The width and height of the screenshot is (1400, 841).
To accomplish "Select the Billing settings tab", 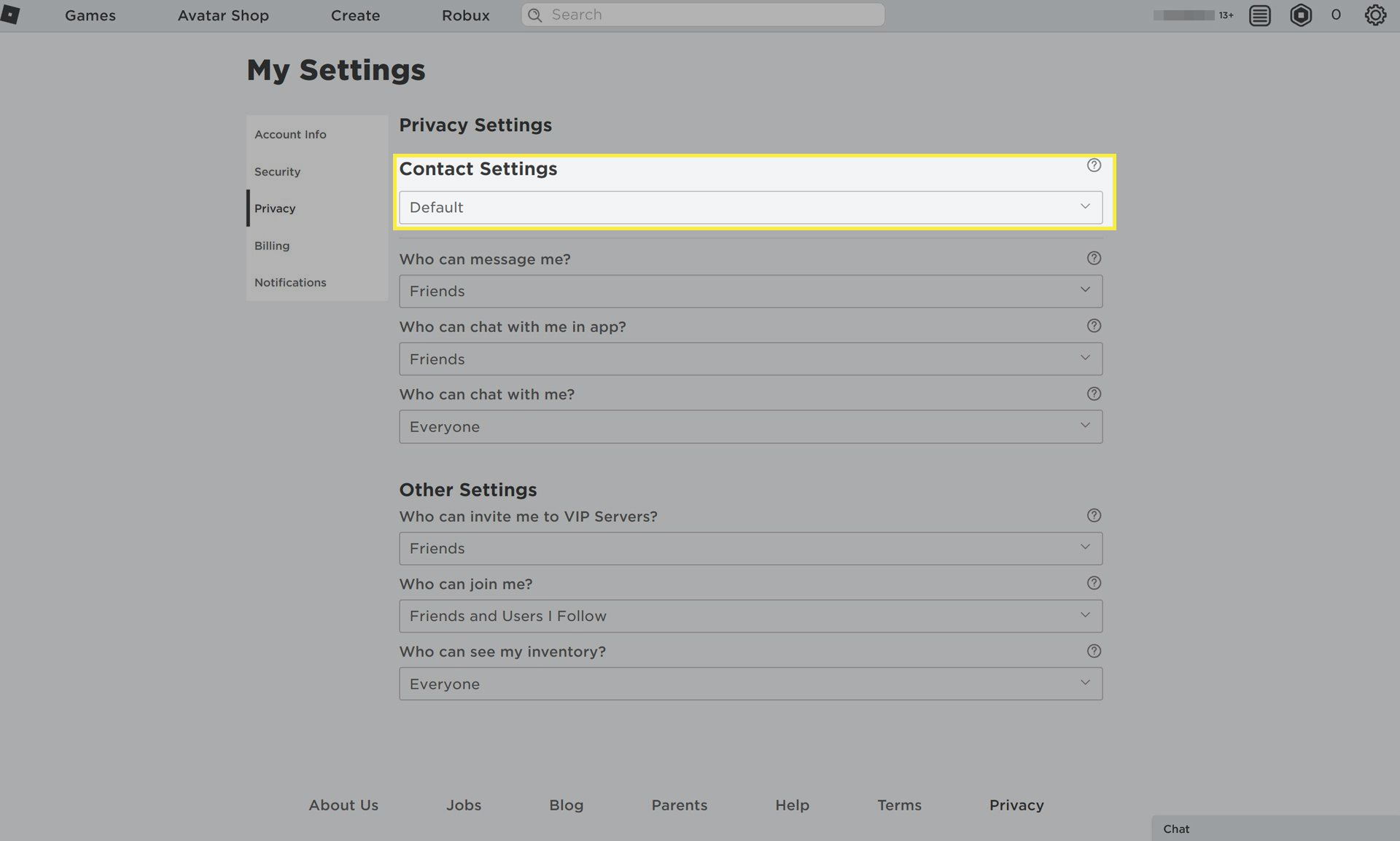I will 317,246.
